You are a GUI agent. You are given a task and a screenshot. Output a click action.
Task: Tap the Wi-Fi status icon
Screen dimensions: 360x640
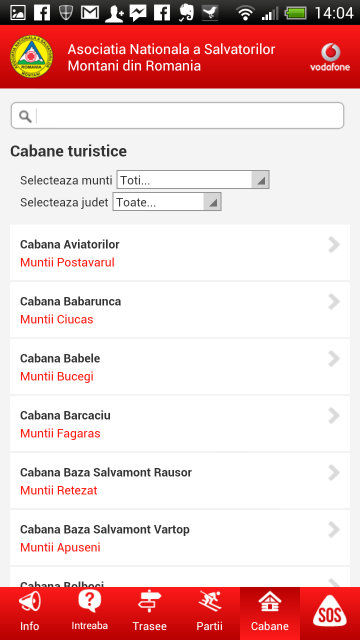click(245, 13)
